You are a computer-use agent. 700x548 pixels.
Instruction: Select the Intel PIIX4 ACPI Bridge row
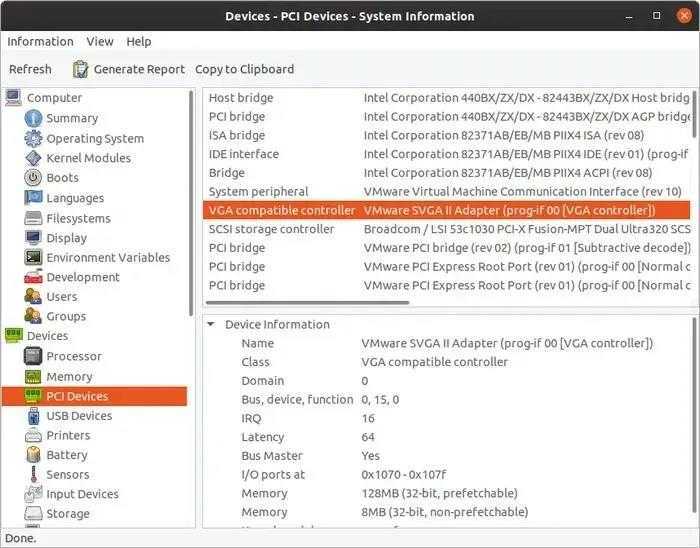[x=448, y=173]
